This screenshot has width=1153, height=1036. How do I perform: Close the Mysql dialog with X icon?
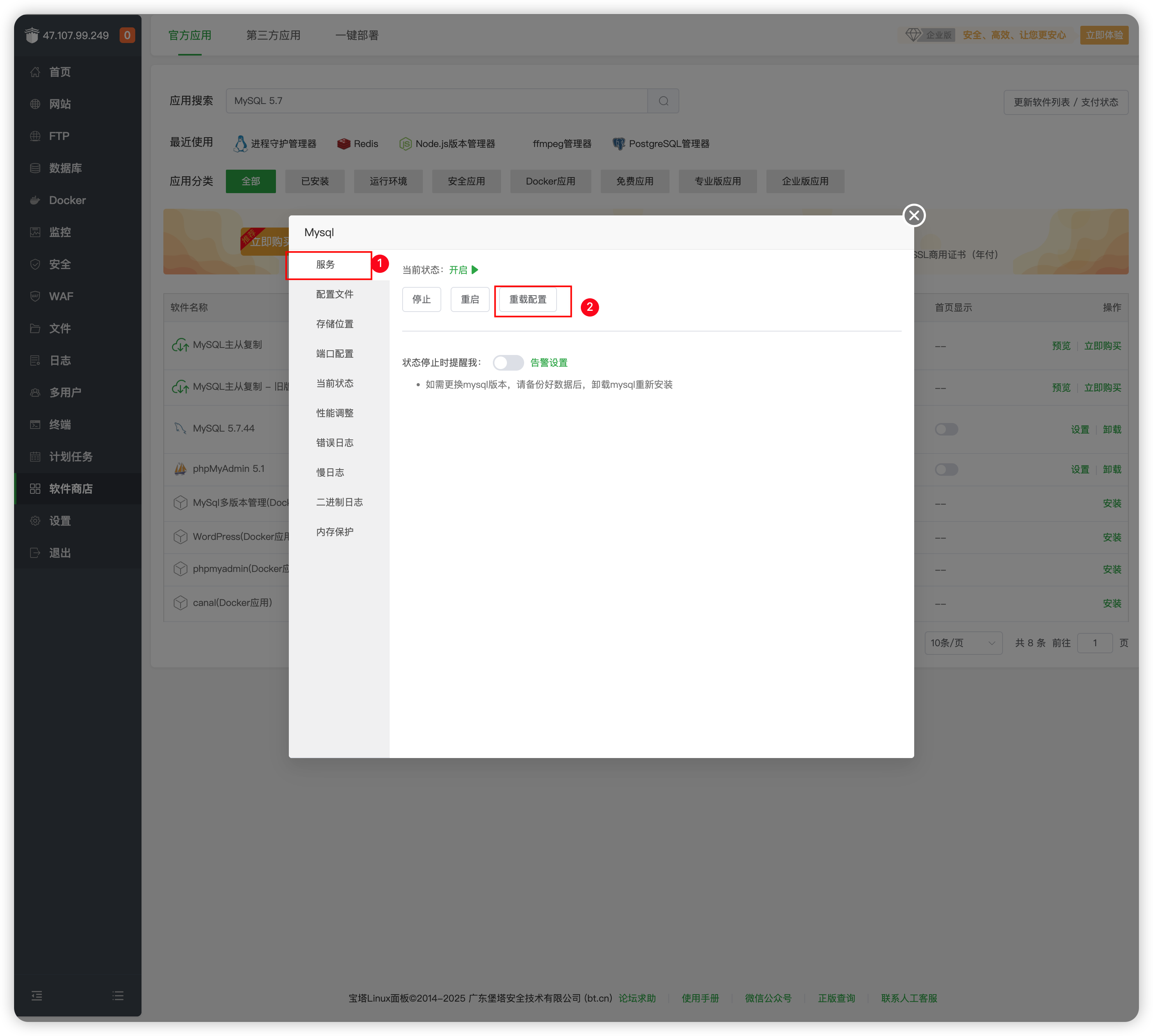[914, 215]
